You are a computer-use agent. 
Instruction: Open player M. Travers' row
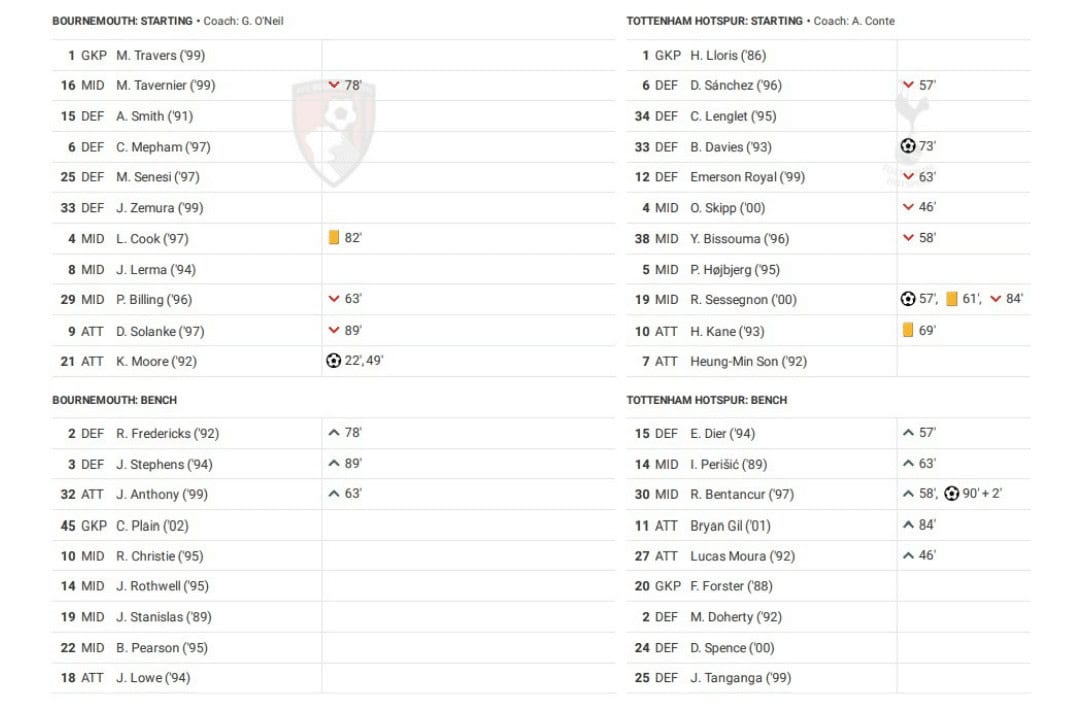tap(334, 55)
